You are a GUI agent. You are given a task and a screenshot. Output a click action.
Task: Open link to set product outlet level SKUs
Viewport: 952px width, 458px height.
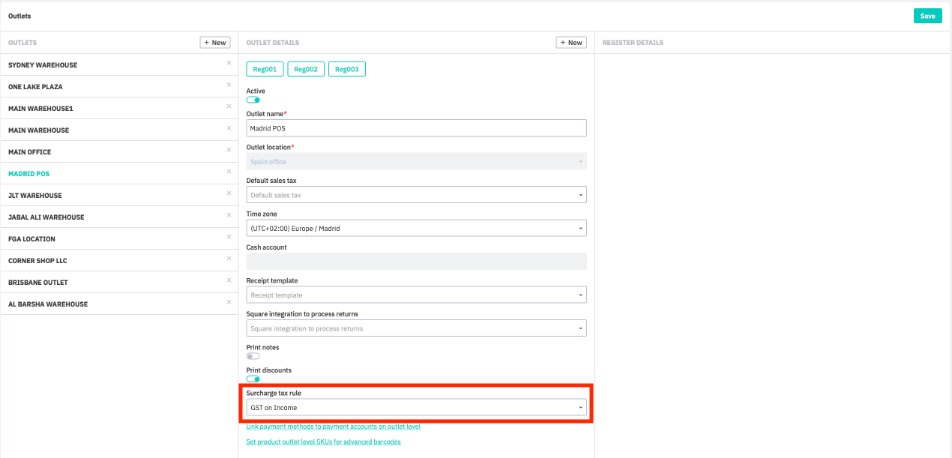click(x=323, y=441)
